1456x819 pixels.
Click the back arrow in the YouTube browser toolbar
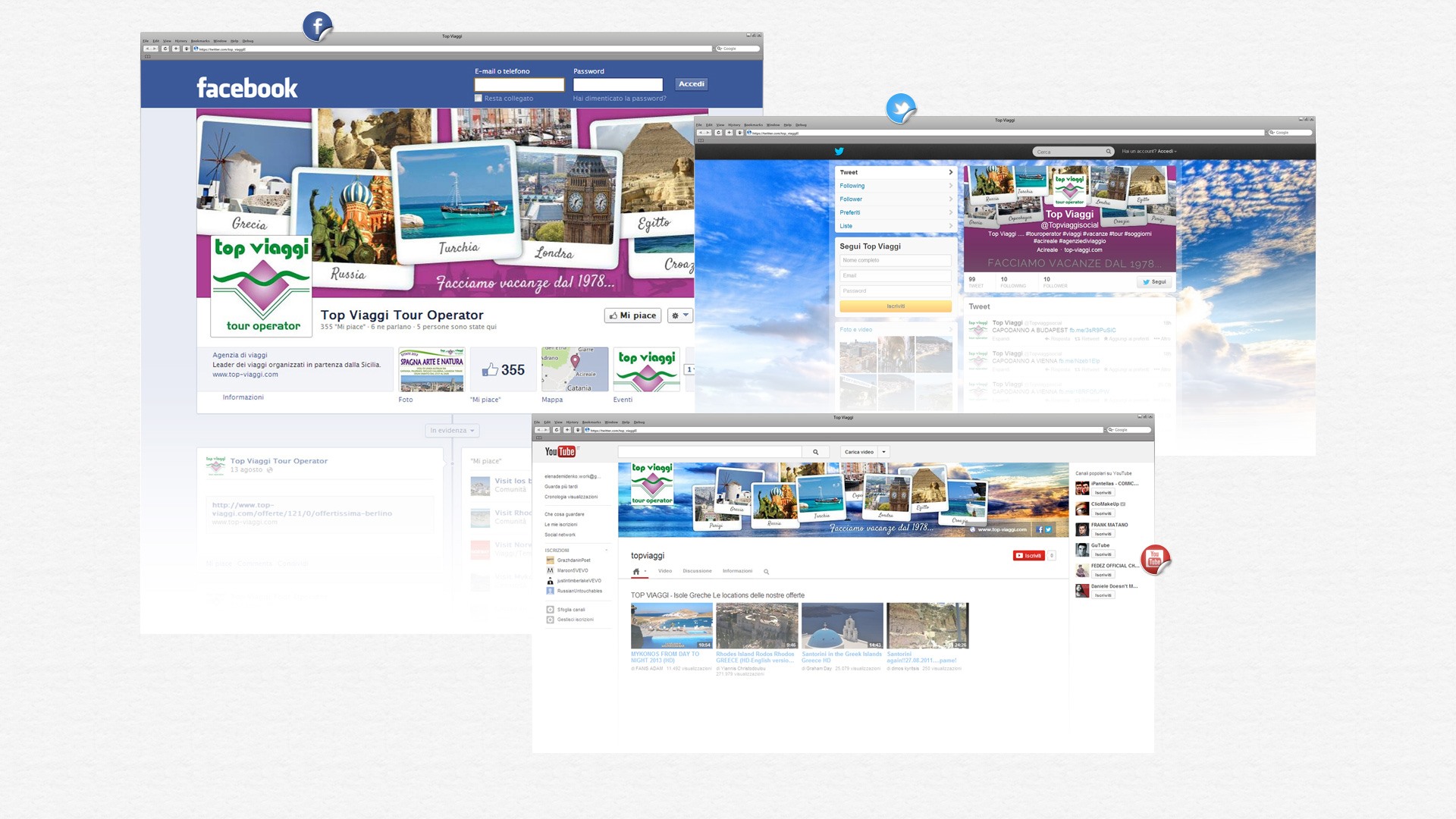coord(538,430)
